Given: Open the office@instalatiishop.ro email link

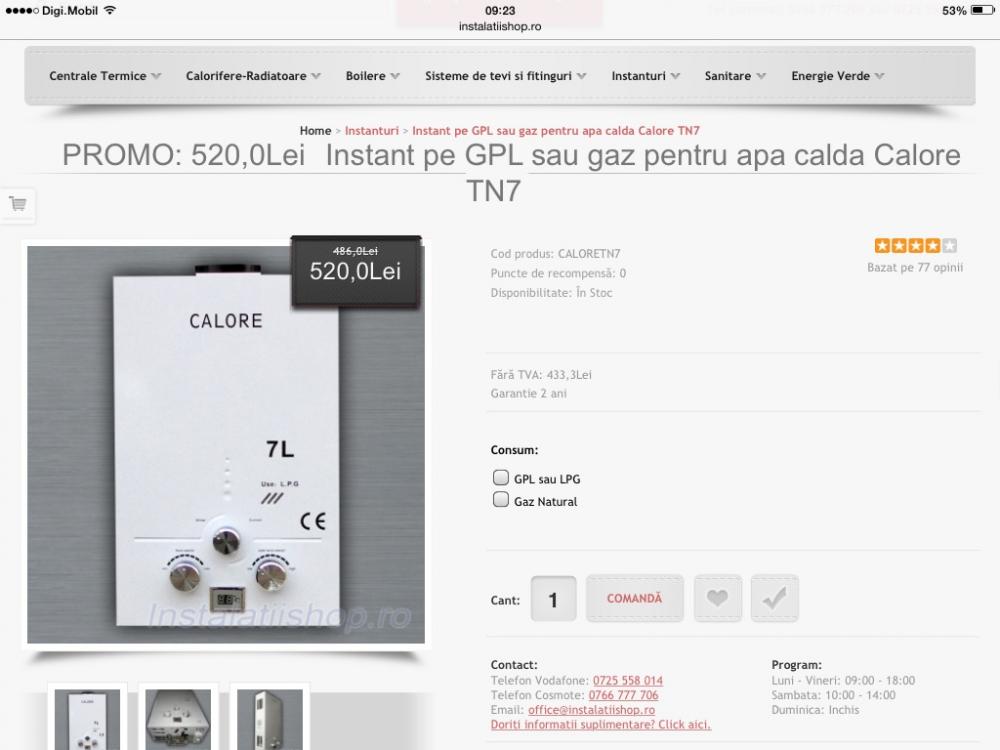Looking at the screenshot, I should click(591, 710).
